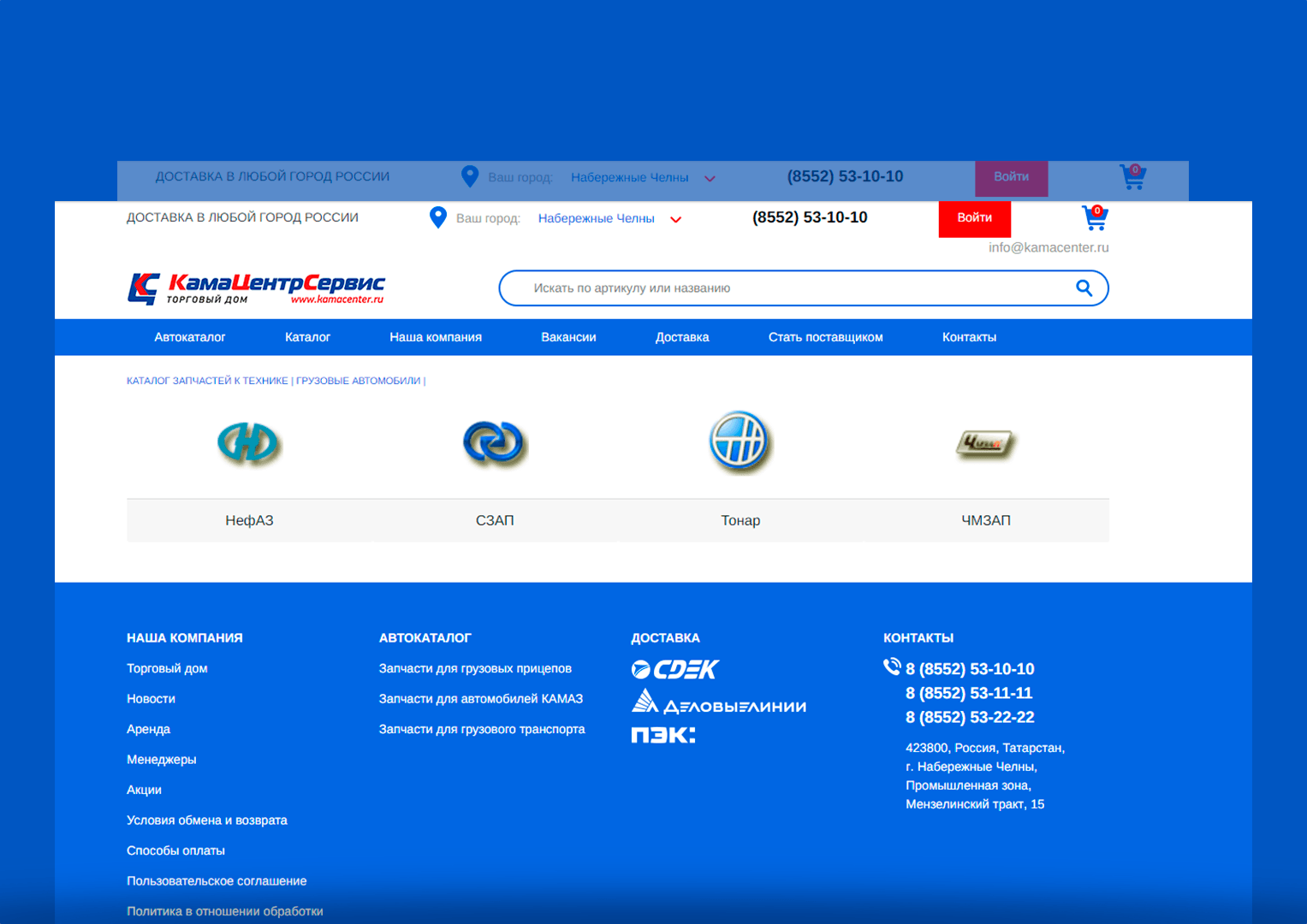Open the Вакансии menu item
1307x924 pixels.
coord(568,337)
